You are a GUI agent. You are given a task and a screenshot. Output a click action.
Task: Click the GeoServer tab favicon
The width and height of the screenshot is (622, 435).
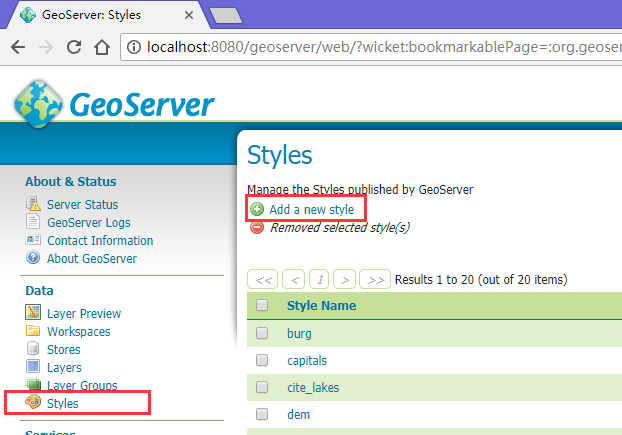pyautogui.click(x=28, y=15)
